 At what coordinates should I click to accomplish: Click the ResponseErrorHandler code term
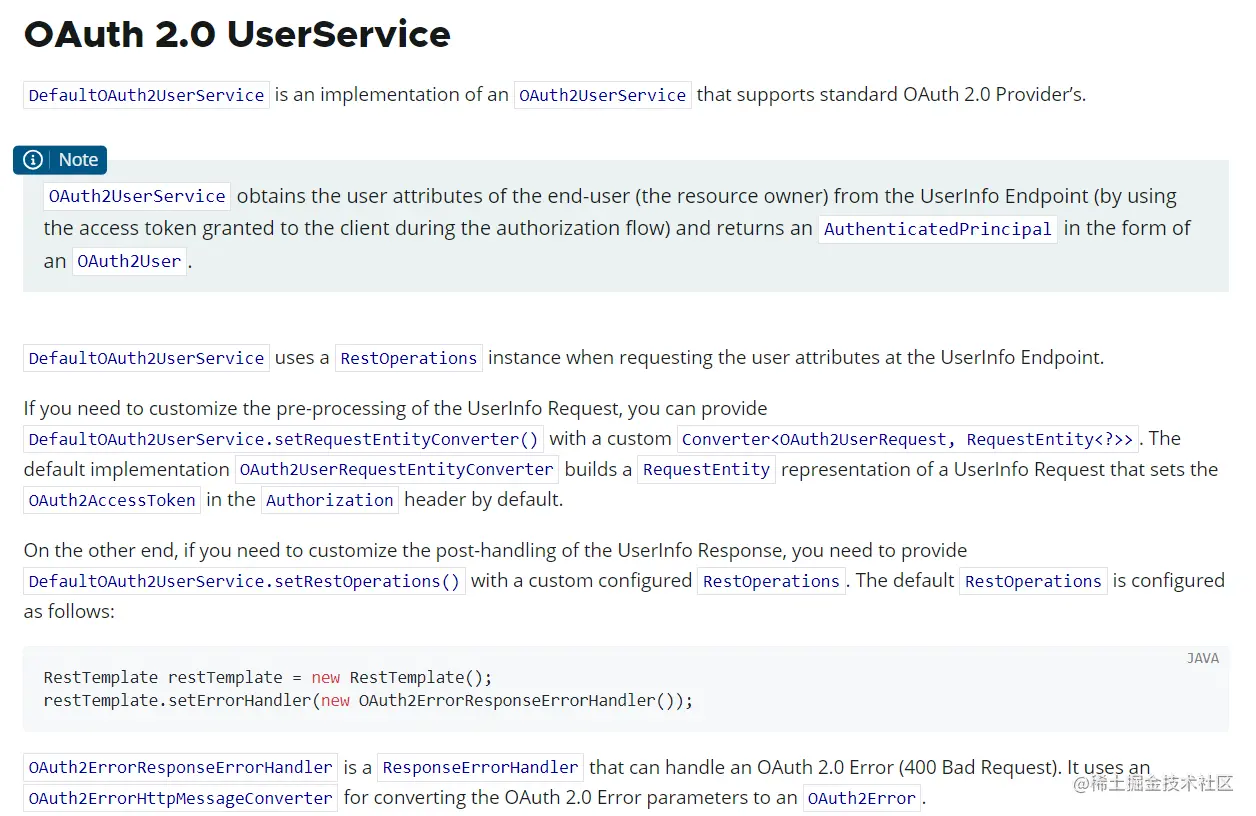480,768
